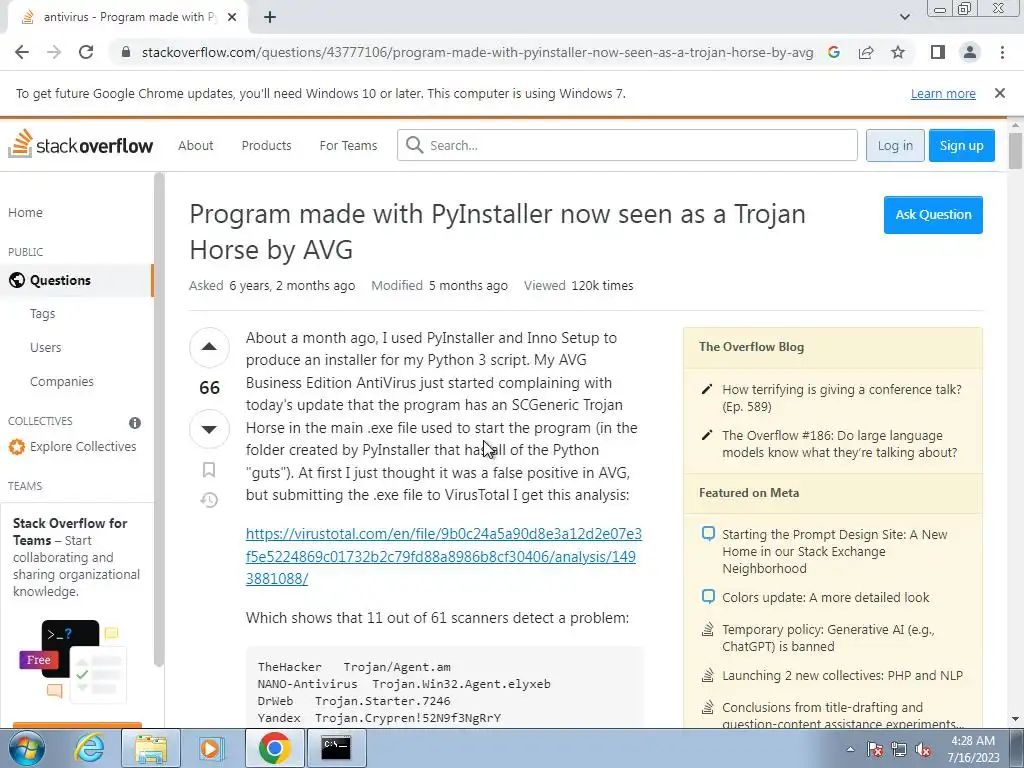
Task: Click the Stack Overflow logo
Action: (80, 144)
